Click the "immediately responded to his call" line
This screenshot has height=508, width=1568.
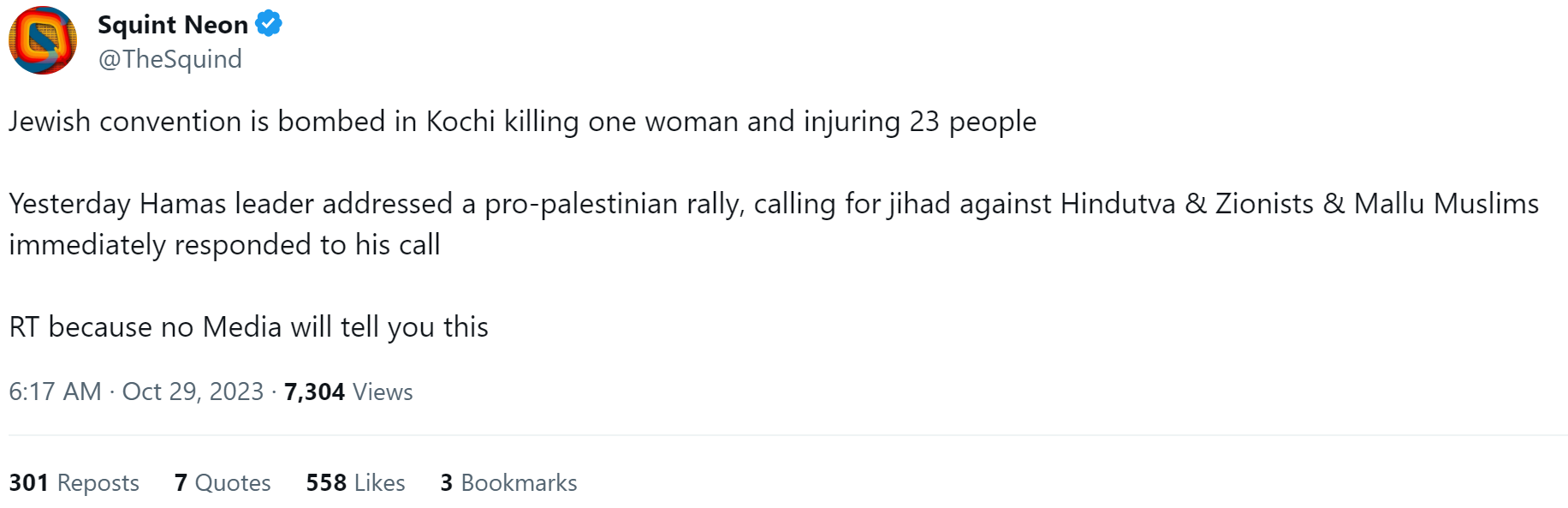pyautogui.click(x=224, y=245)
